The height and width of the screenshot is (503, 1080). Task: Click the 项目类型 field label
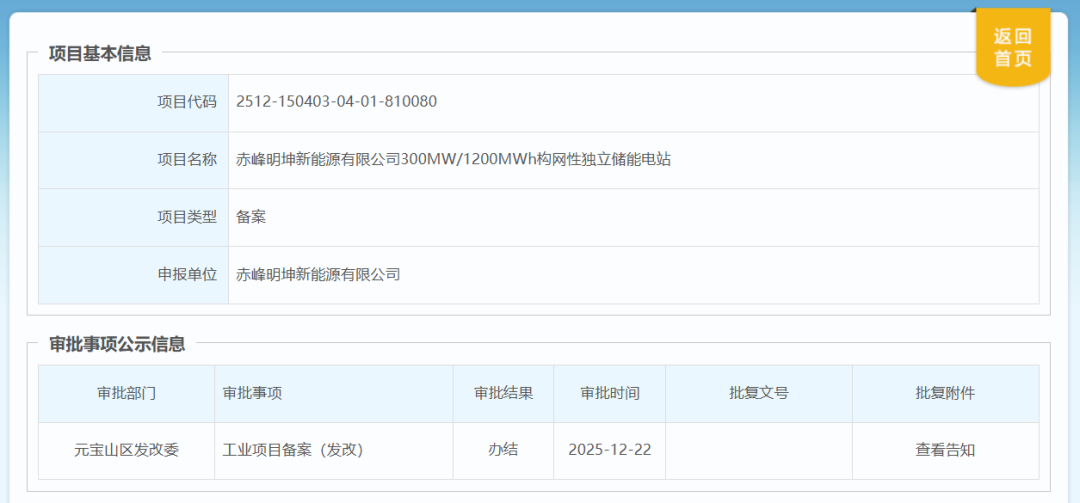pyautogui.click(x=187, y=216)
